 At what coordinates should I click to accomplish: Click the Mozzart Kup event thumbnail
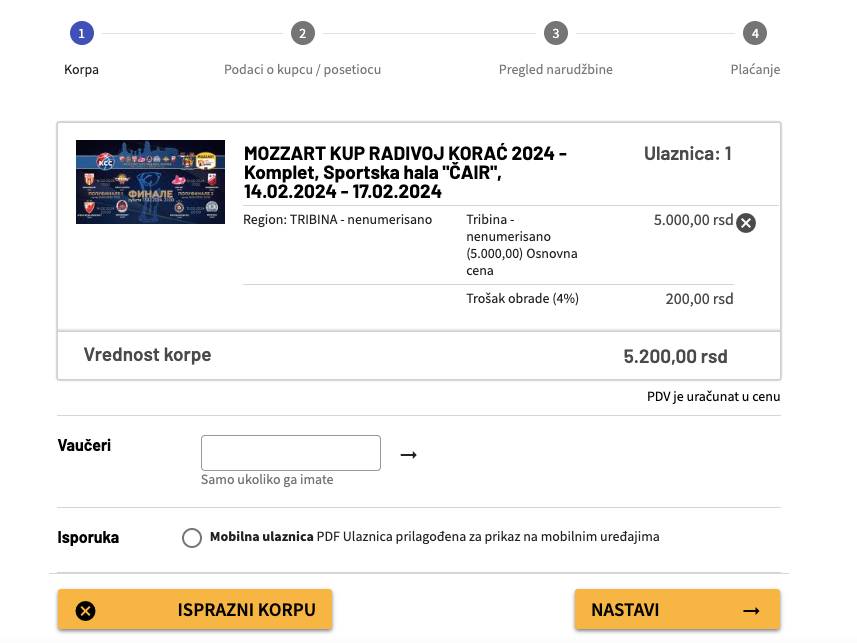150,181
